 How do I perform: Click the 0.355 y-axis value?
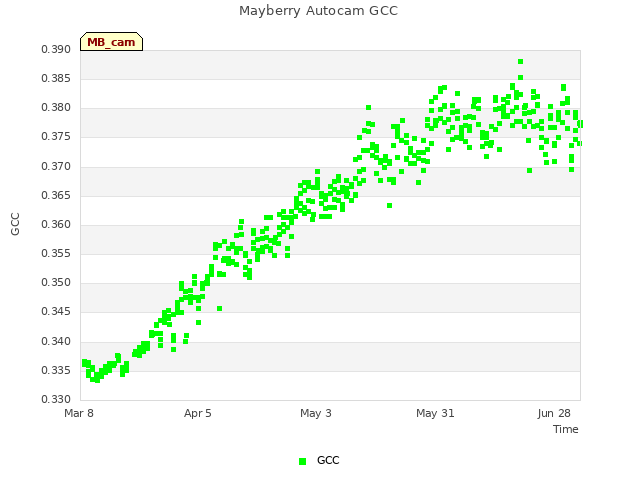point(56,253)
